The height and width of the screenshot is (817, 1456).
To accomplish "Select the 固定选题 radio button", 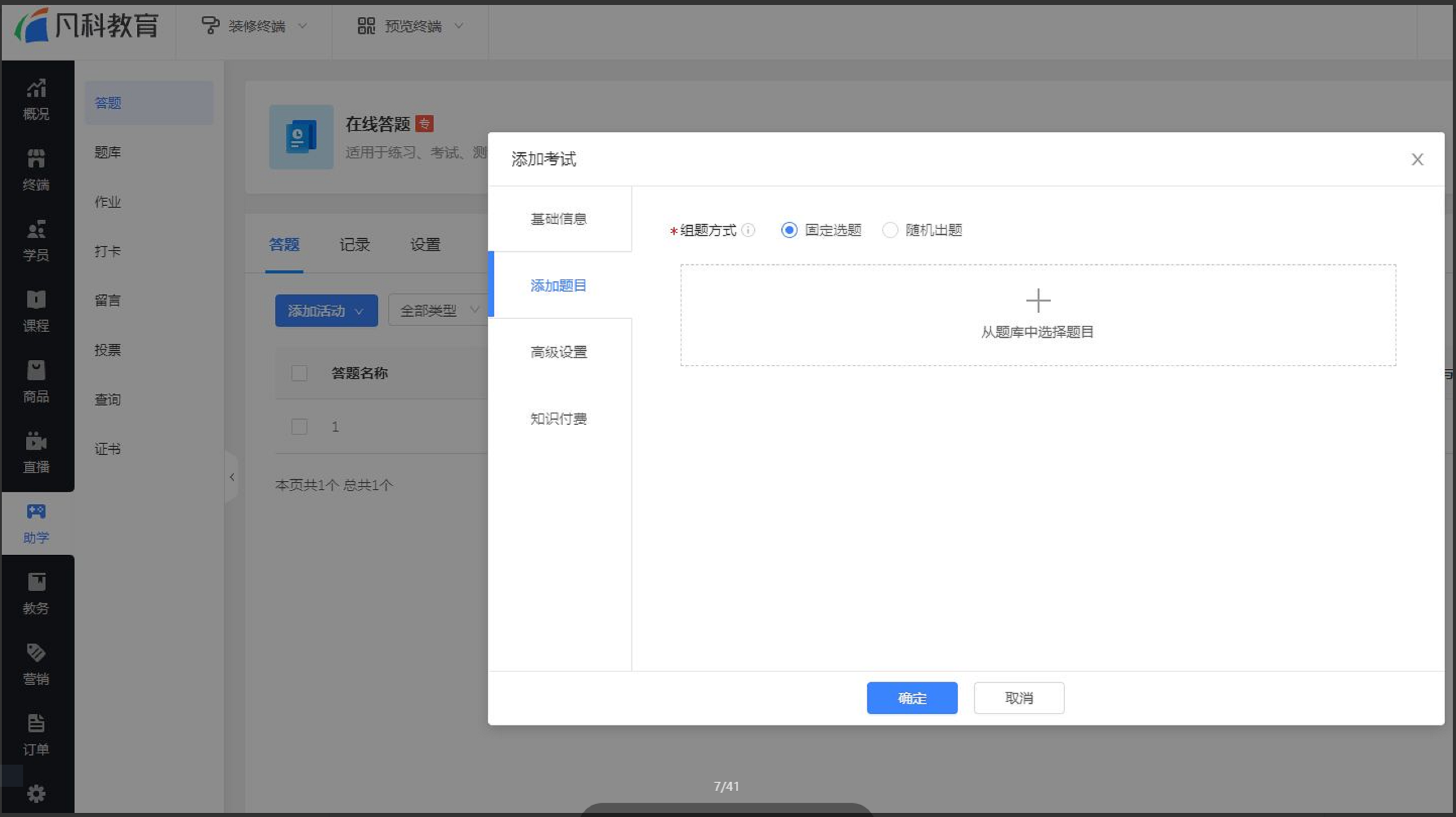I will point(789,230).
